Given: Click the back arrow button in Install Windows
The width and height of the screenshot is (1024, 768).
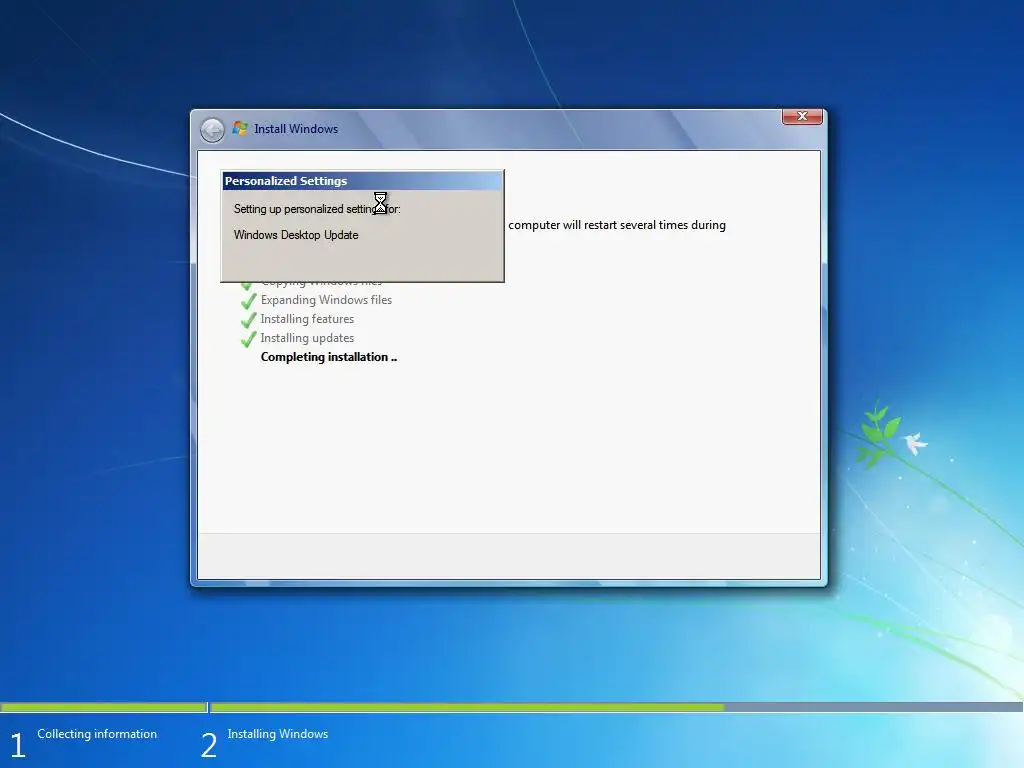Looking at the screenshot, I should coord(212,130).
